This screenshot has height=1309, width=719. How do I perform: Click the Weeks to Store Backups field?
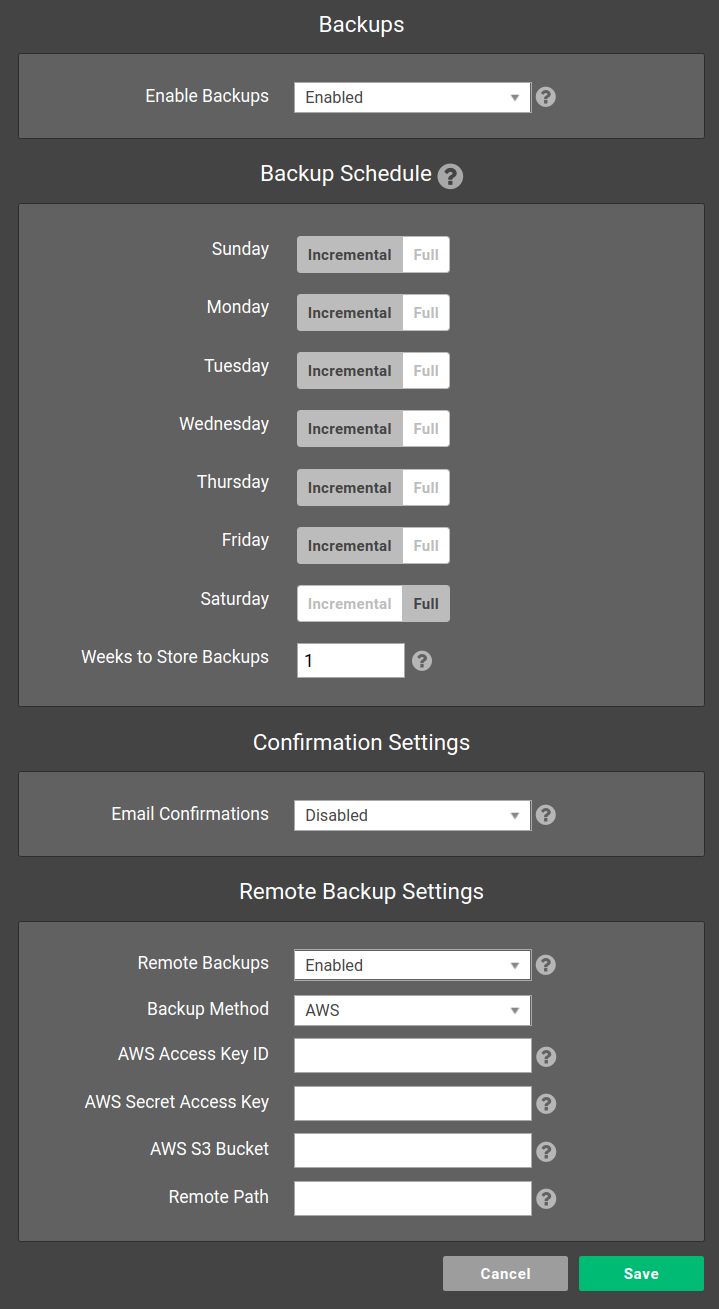(350, 661)
